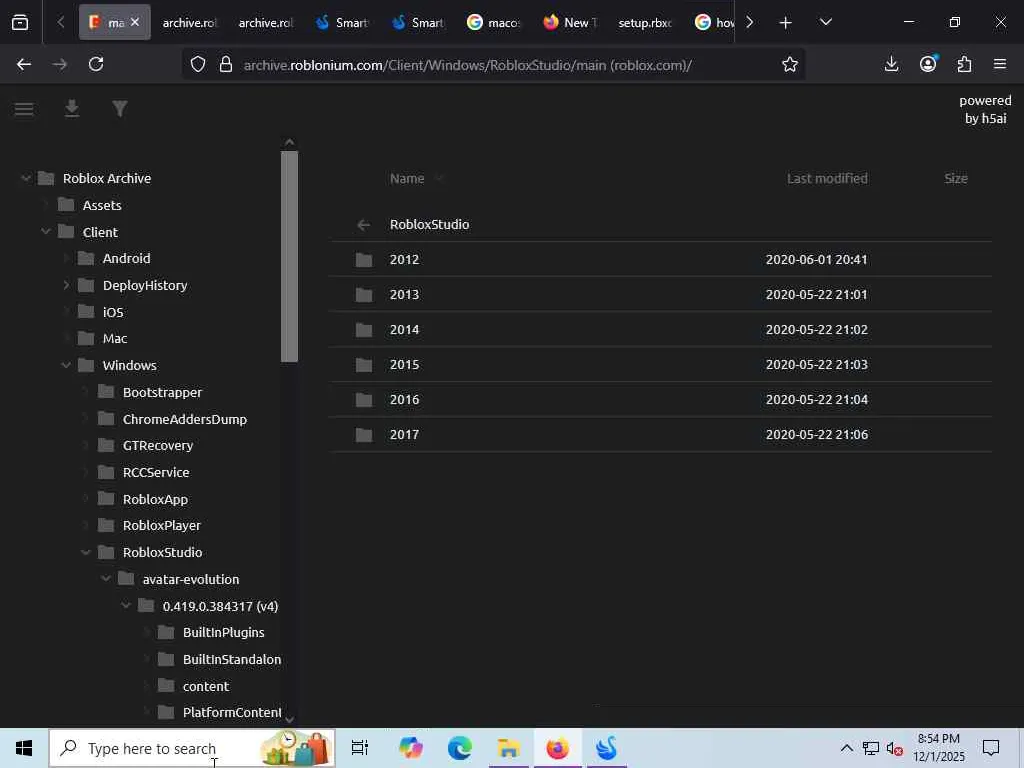This screenshot has height=768, width=1024.
Task: Open the h5ai filter funnel icon
Action: [120, 109]
